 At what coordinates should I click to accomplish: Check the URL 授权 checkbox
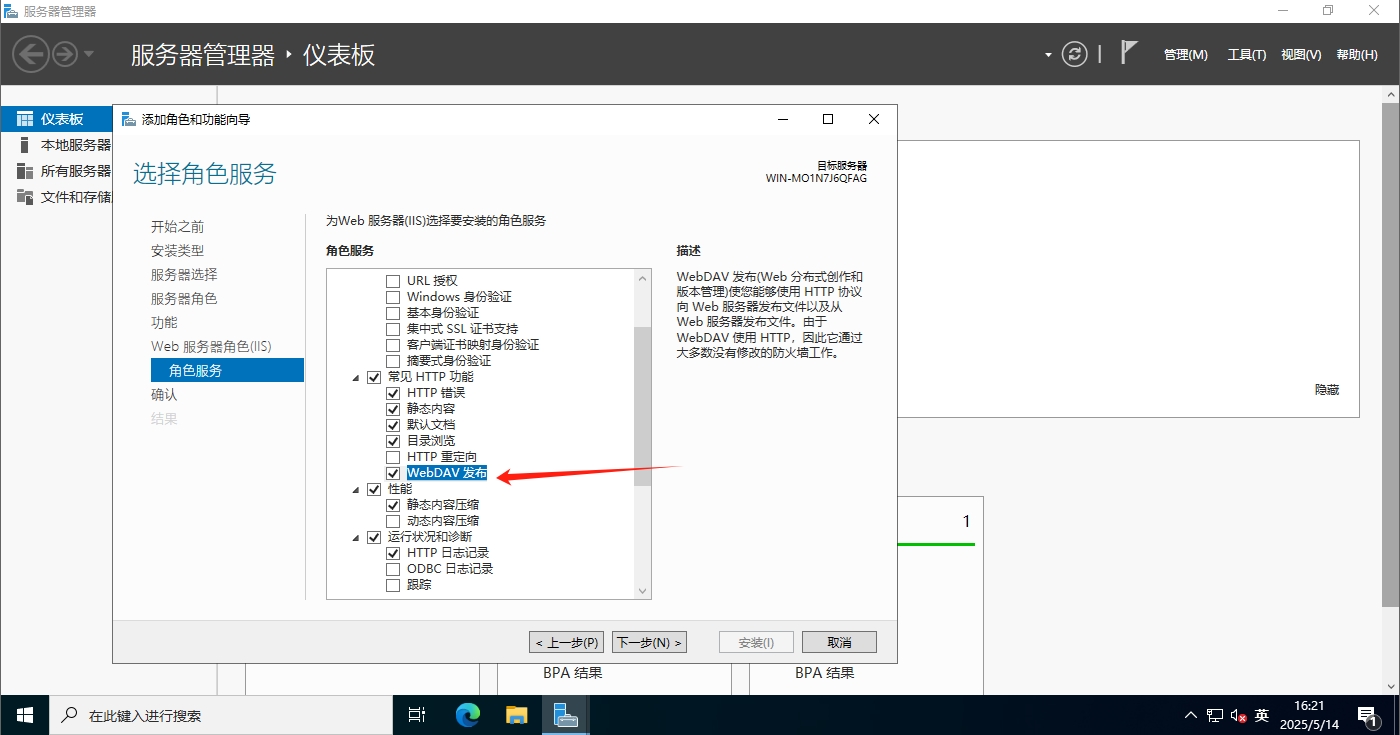[393, 281]
